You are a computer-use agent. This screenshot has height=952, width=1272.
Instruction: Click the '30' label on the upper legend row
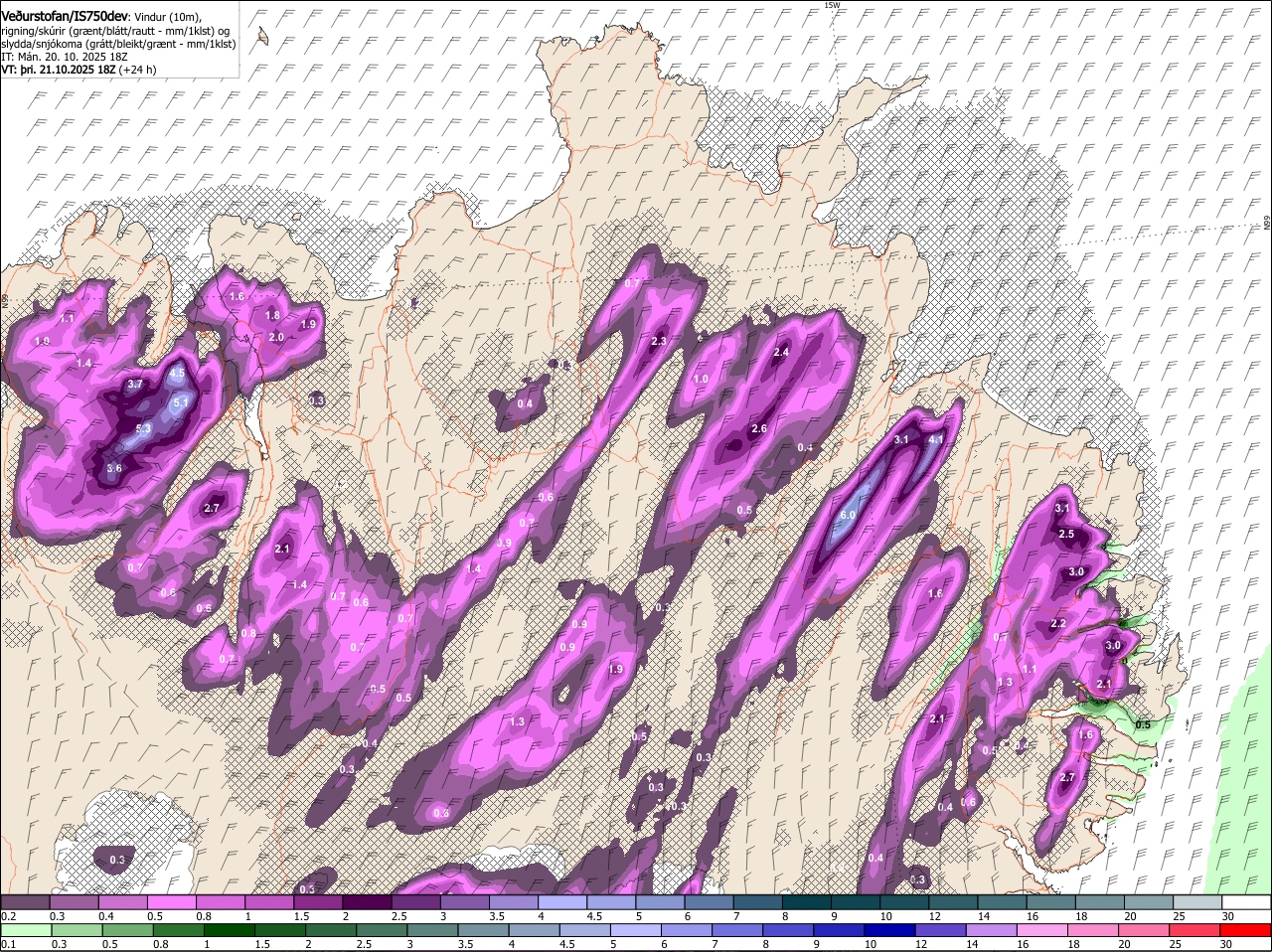[x=1227, y=917]
